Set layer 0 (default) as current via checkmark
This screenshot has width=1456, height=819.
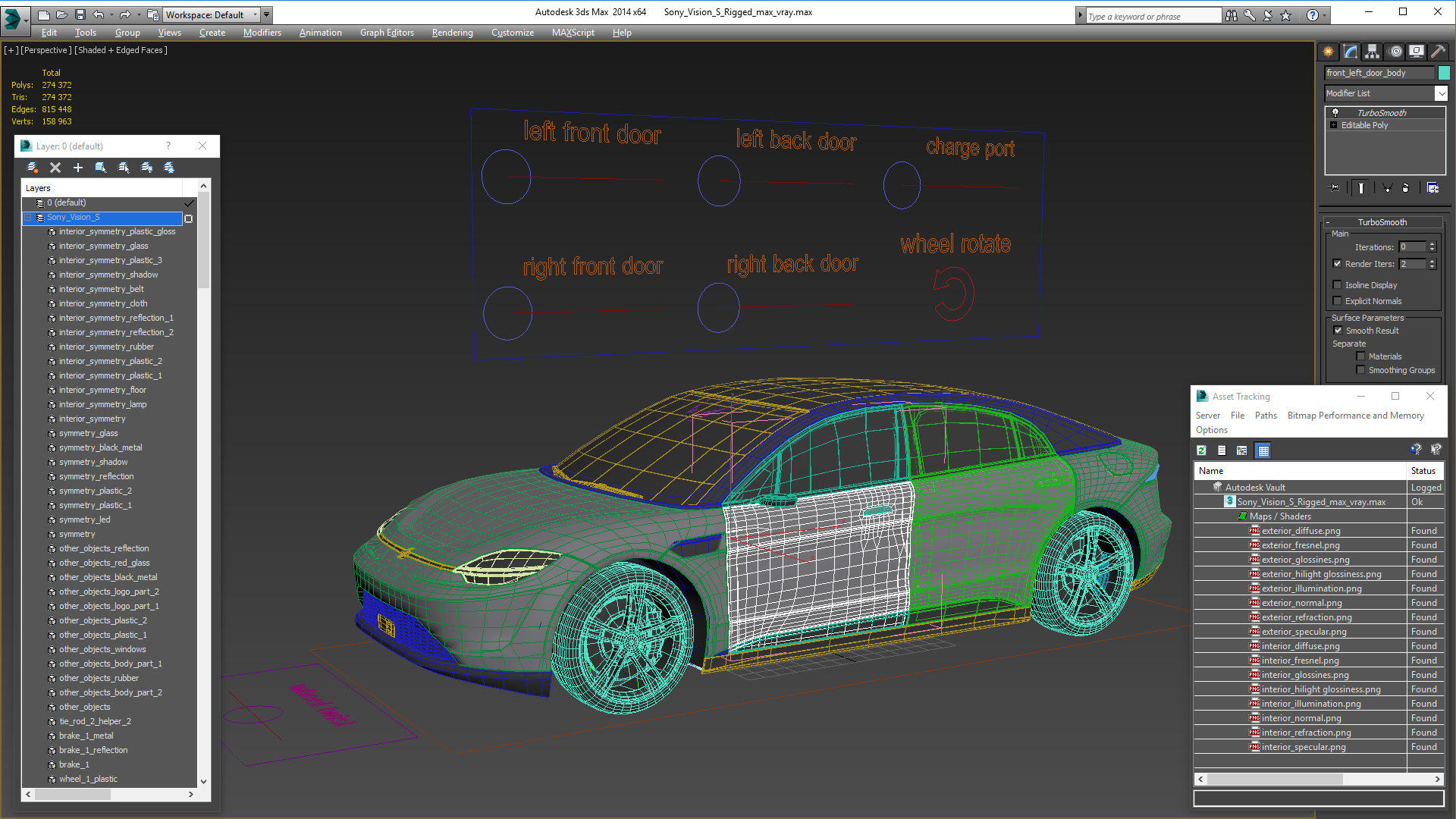click(x=190, y=203)
